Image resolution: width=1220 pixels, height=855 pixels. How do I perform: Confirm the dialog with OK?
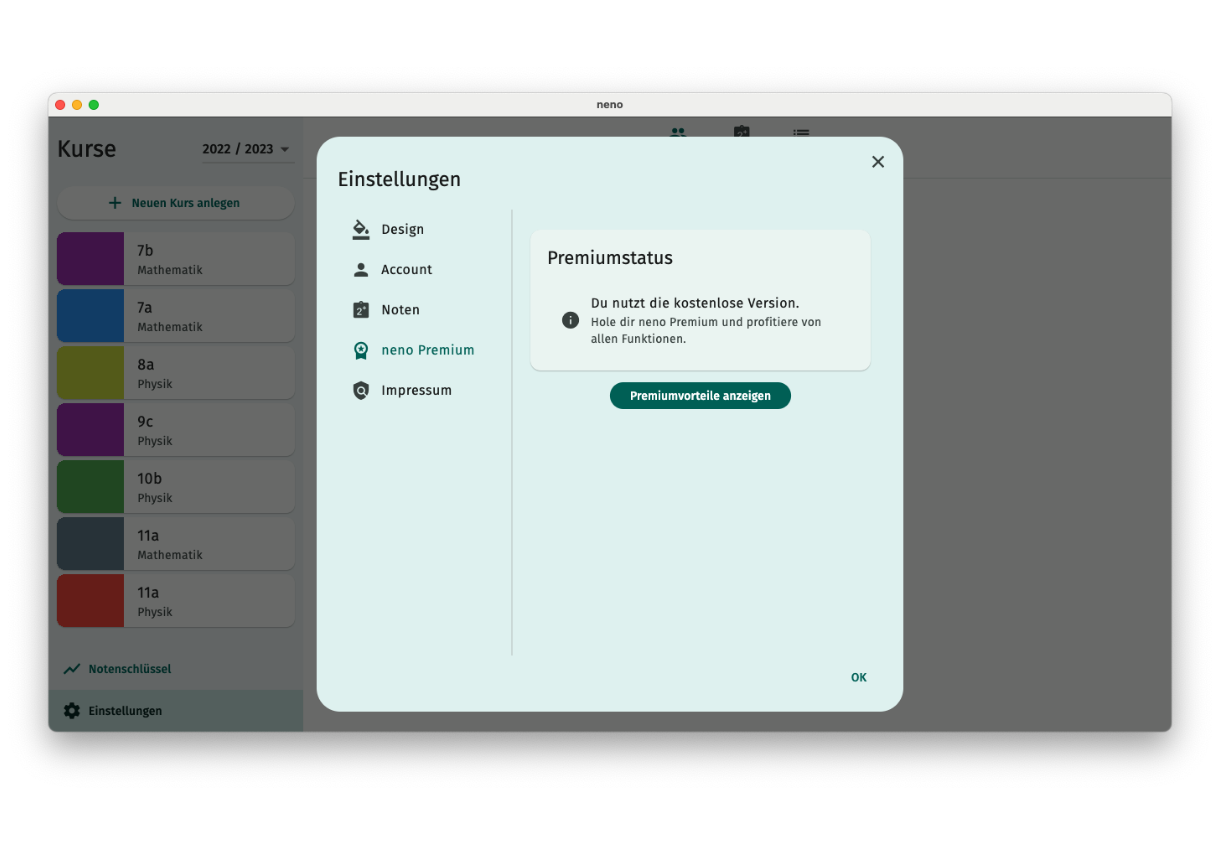(x=859, y=677)
